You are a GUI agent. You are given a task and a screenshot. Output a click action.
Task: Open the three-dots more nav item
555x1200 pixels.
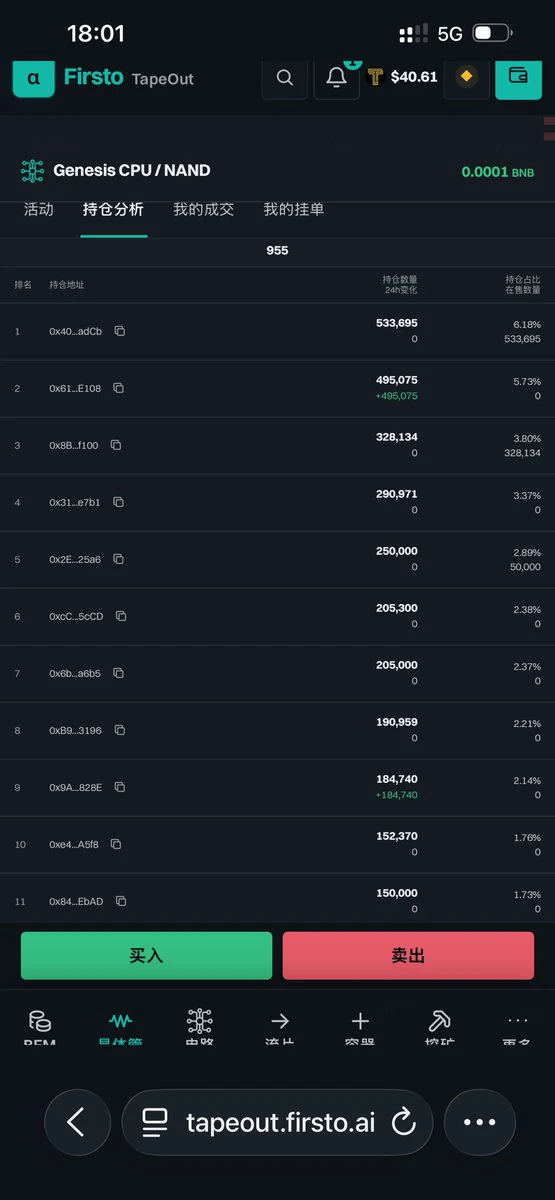tap(517, 1021)
